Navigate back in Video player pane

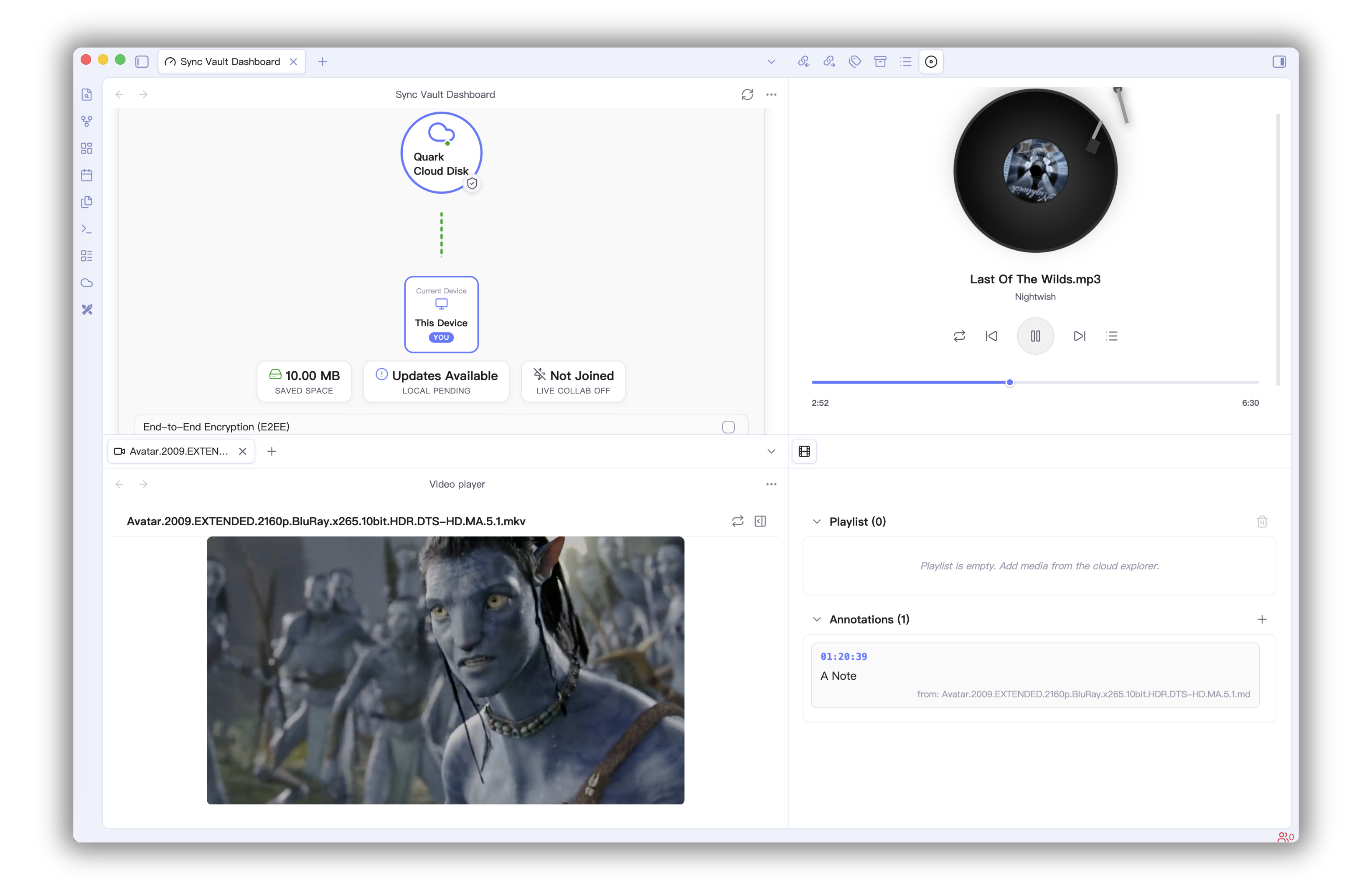pyautogui.click(x=120, y=484)
